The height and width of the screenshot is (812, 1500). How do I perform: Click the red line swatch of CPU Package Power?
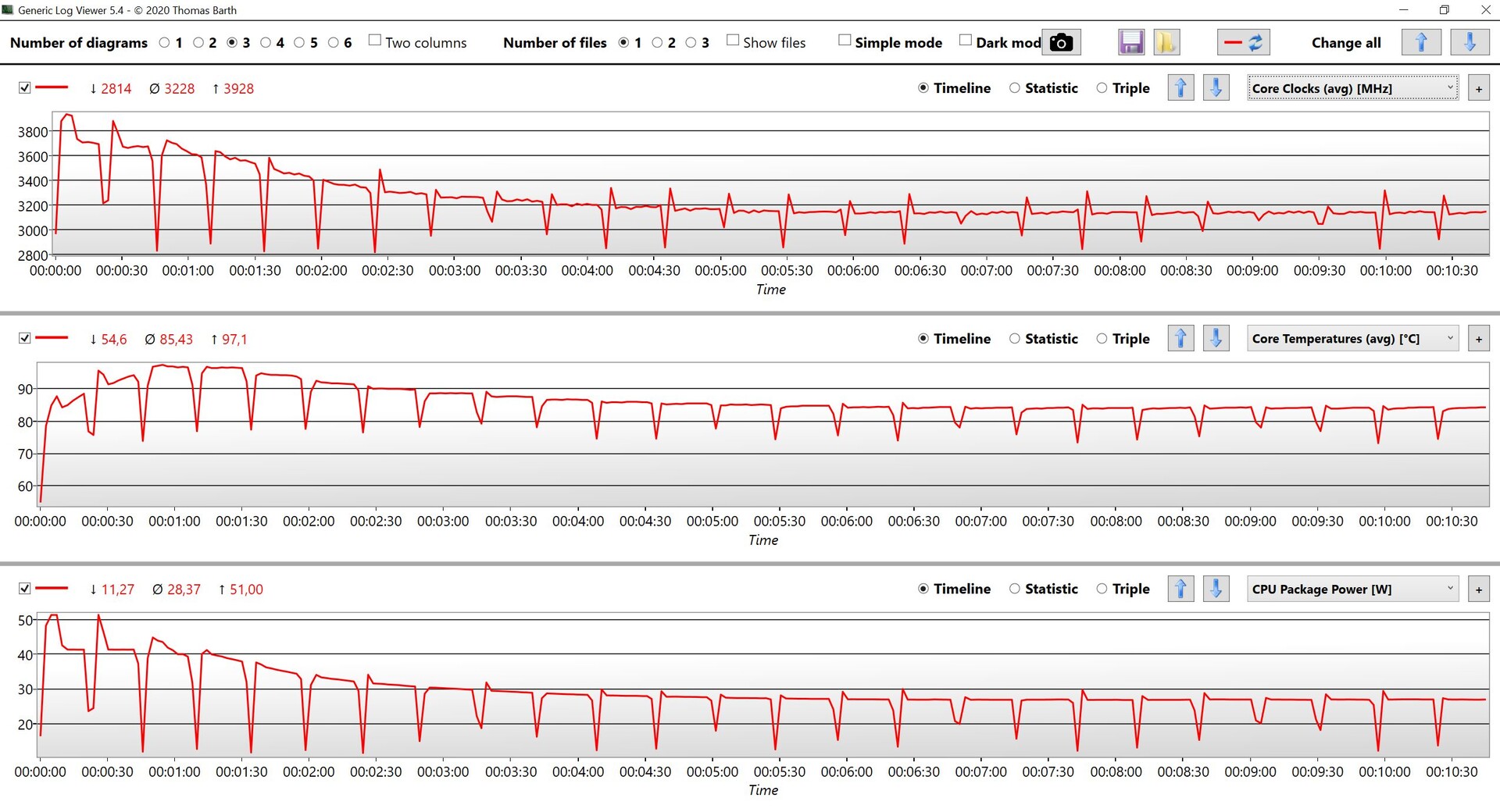point(52,588)
